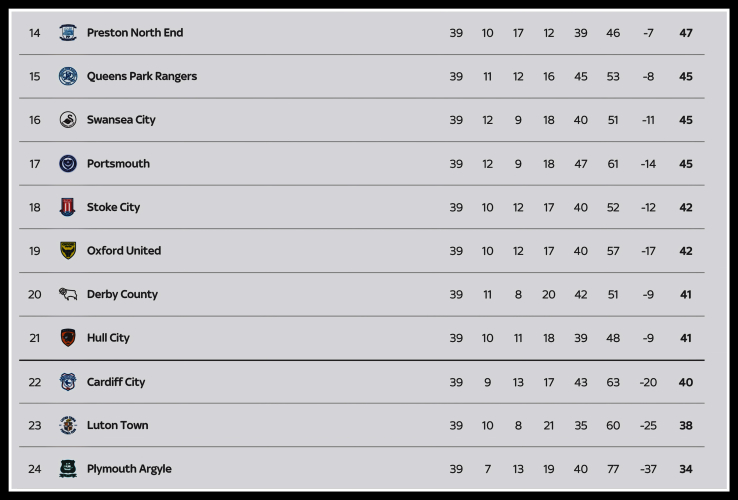
Task: Click the Luton Town club crest
Action: pyautogui.click(x=68, y=425)
